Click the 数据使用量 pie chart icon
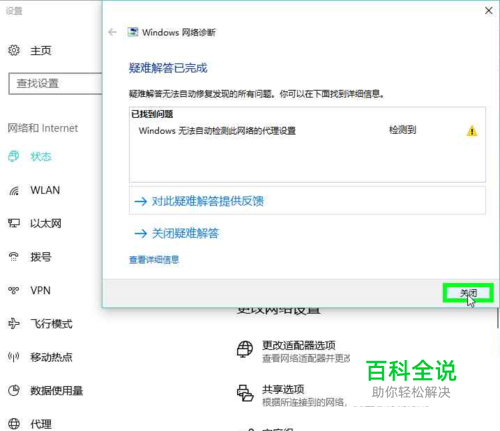The height and width of the screenshot is (431, 500). [x=14, y=390]
